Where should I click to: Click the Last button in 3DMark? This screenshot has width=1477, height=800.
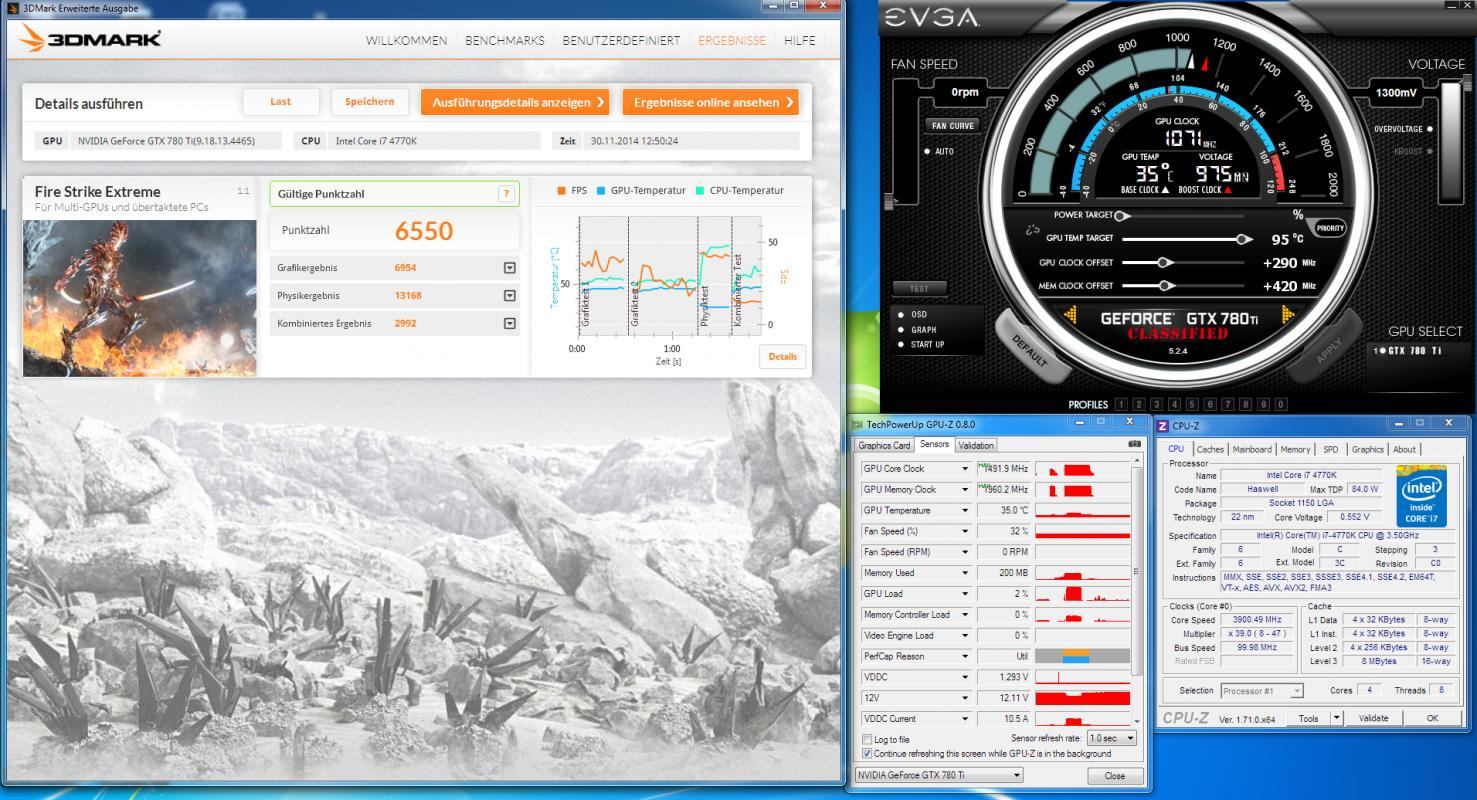281,102
